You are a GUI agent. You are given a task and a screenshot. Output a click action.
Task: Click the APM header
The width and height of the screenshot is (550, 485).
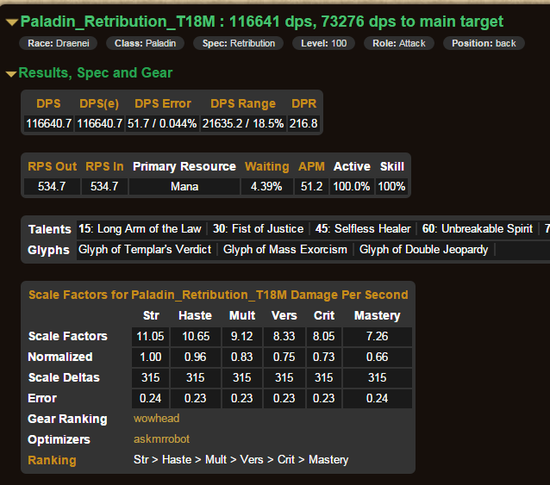311,167
